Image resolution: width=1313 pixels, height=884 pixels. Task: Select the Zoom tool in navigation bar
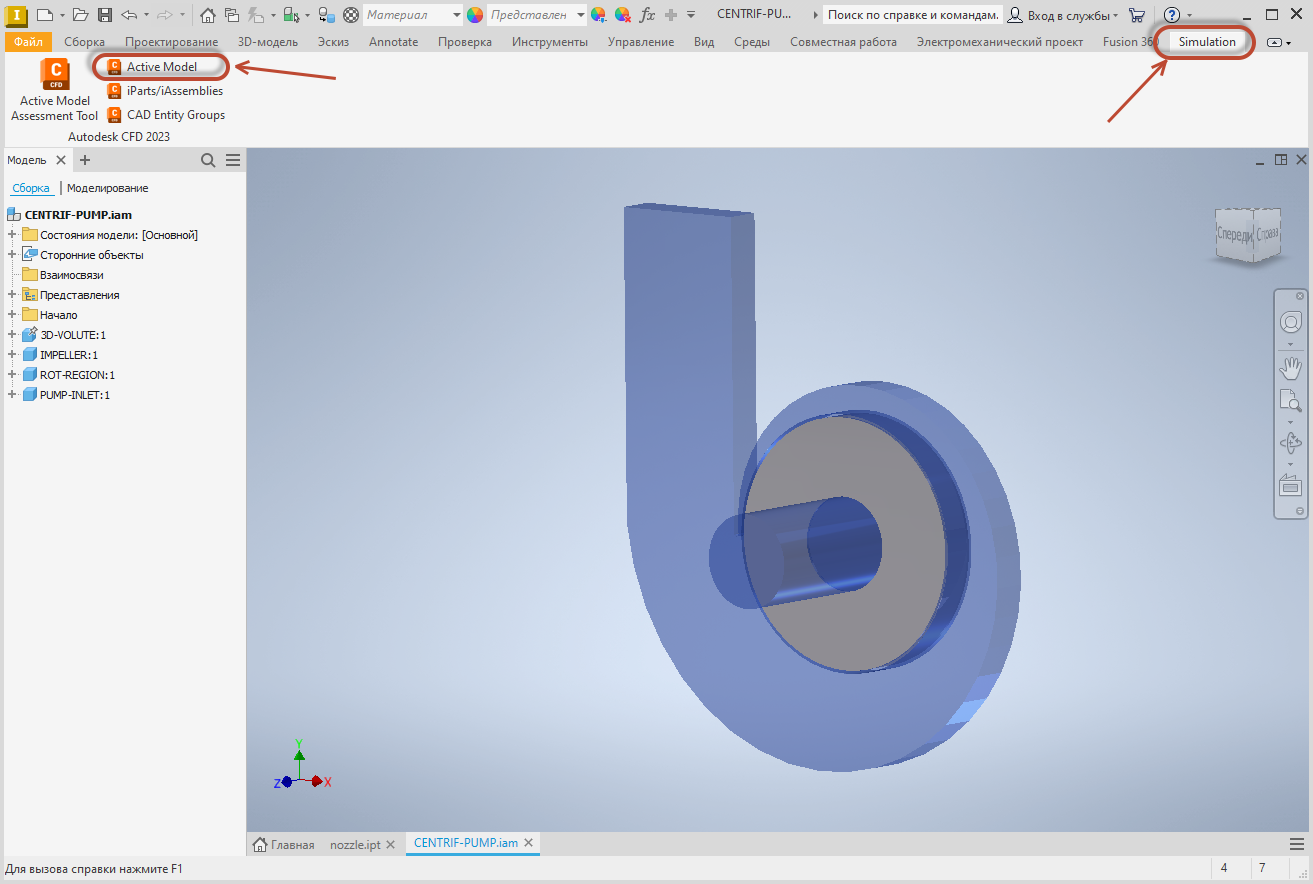point(1291,401)
